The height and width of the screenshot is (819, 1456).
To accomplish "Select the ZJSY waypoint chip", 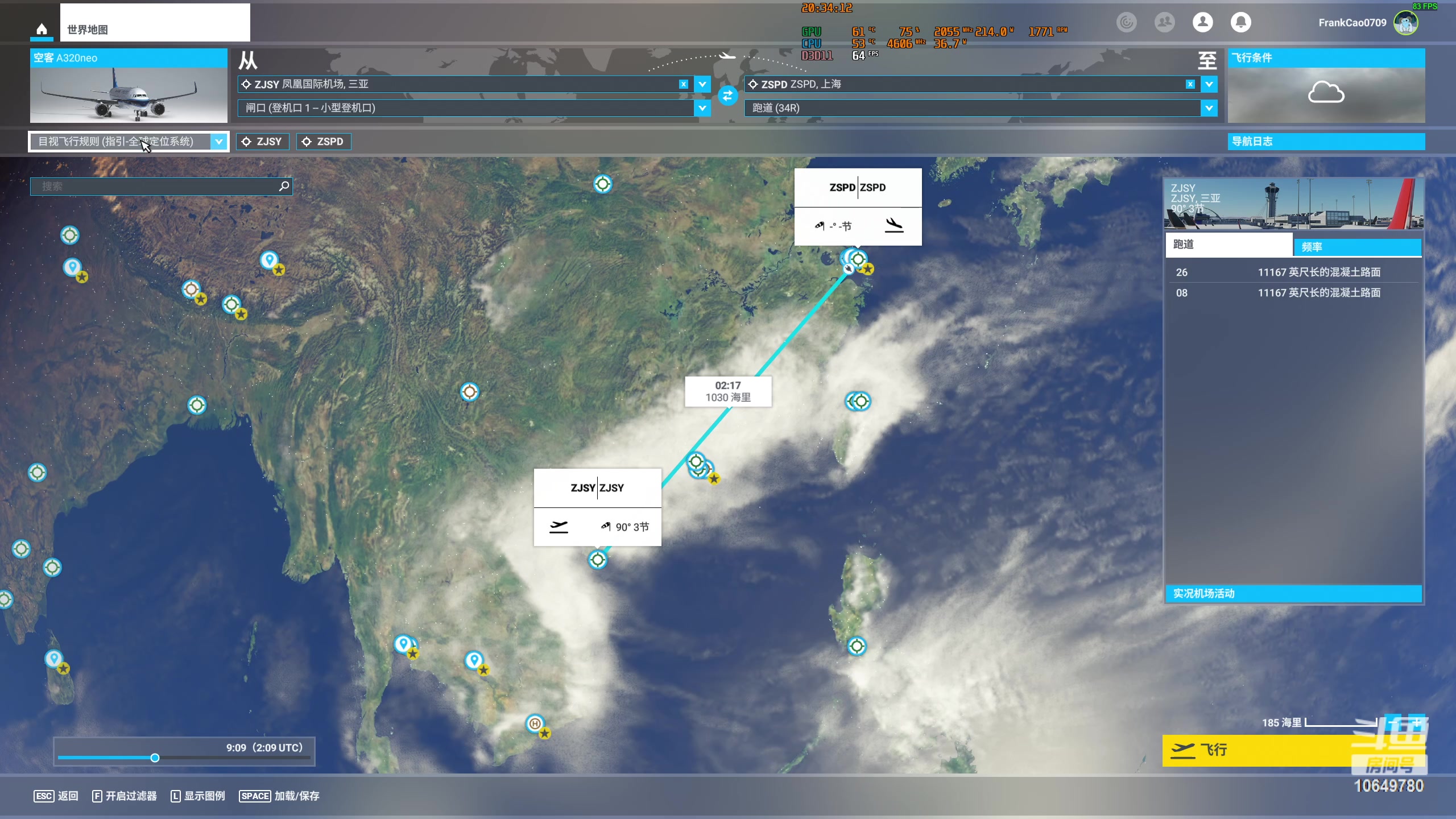I will pos(262,142).
